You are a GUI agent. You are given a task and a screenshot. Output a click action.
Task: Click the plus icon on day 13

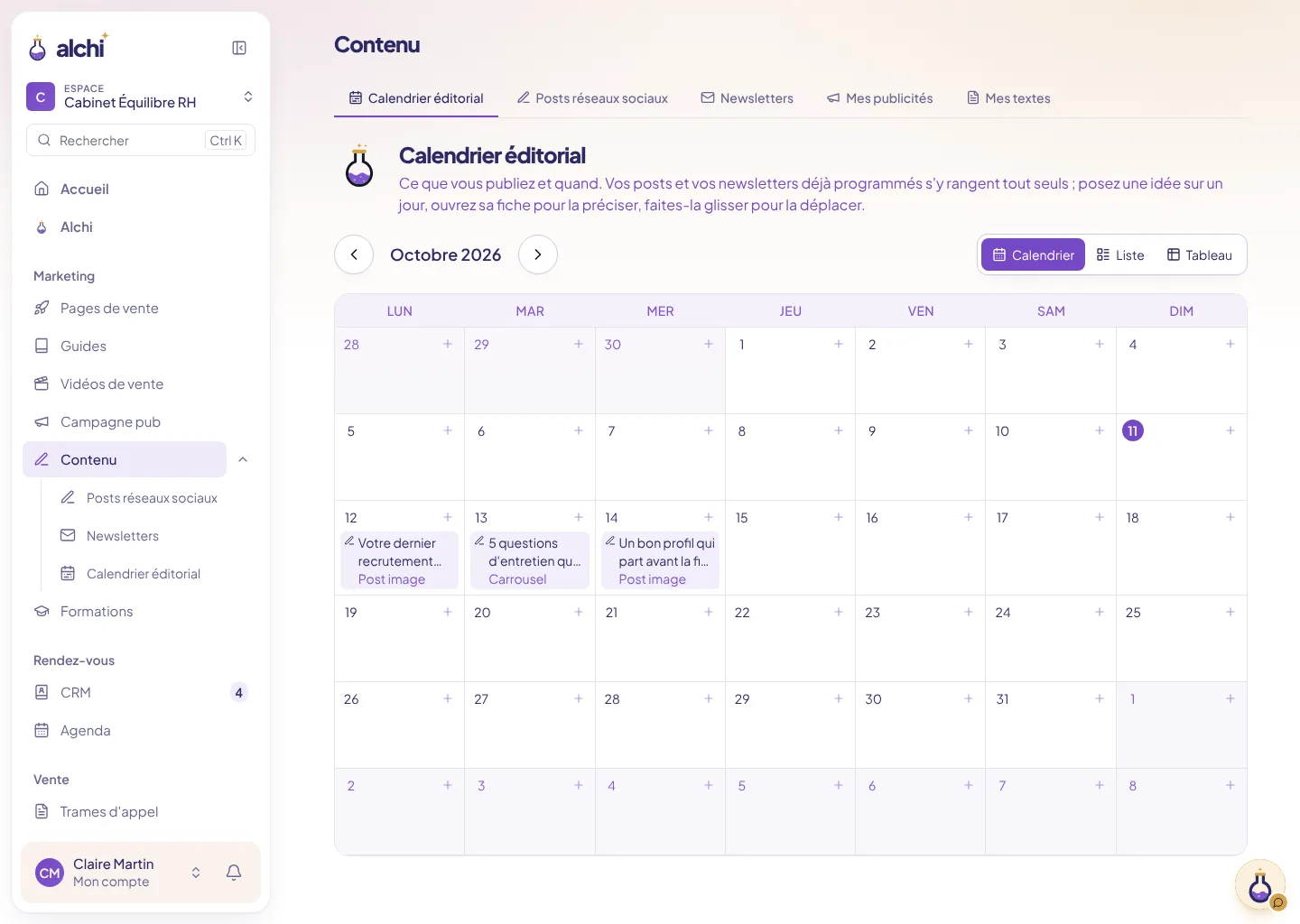(579, 518)
